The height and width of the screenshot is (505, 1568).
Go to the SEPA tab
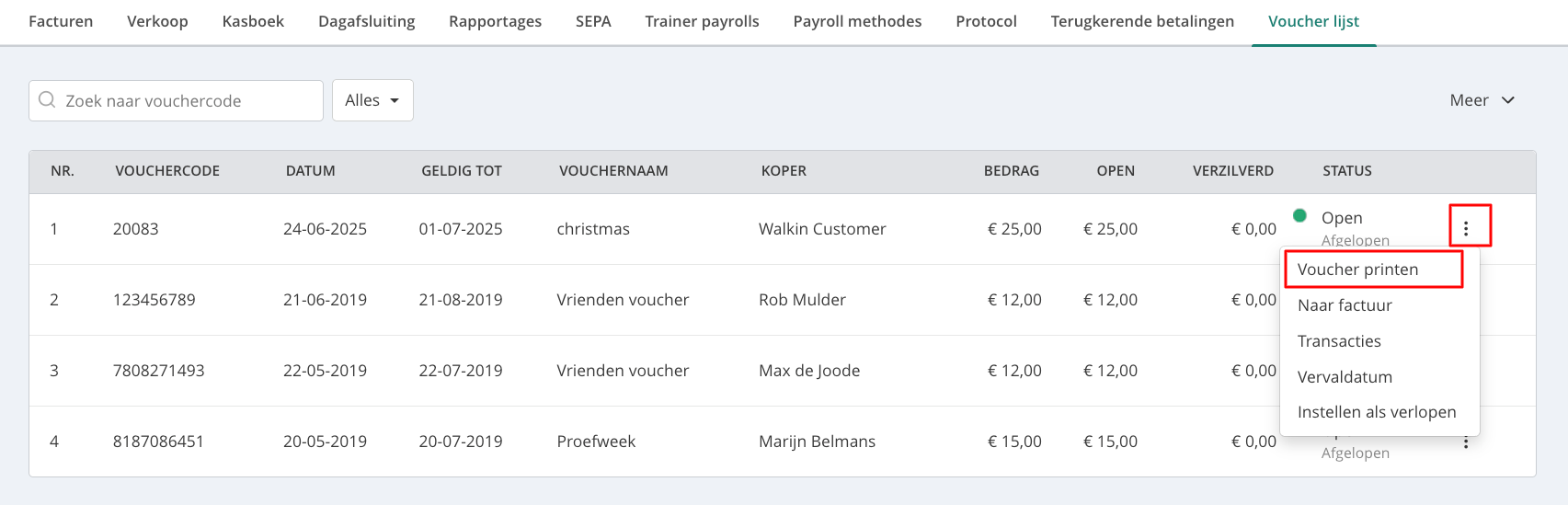tap(593, 21)
